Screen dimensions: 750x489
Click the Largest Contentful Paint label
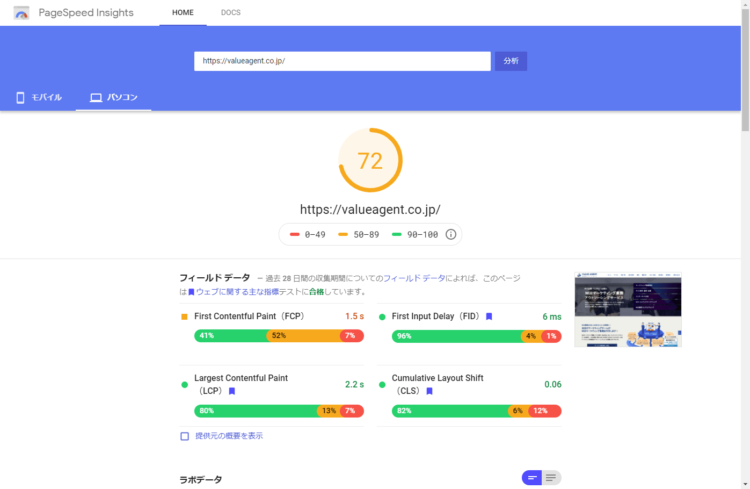click(241, 378)
